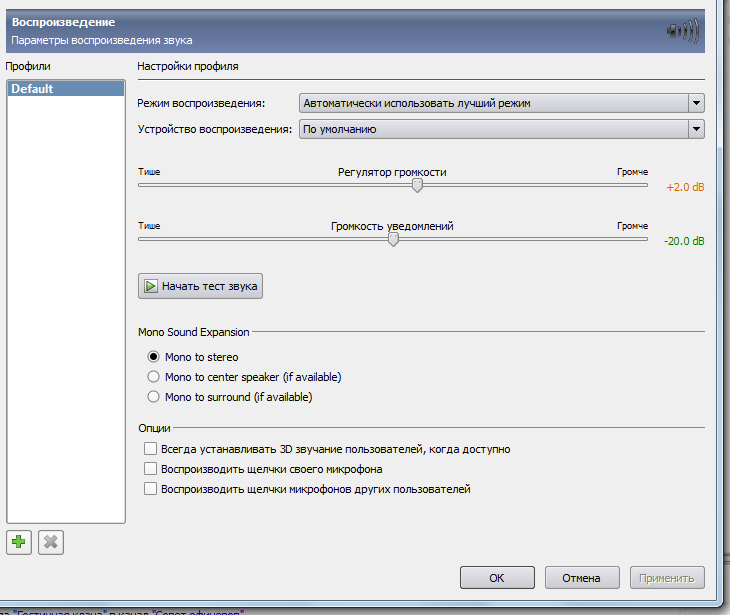The image size is (730, 615).
Task: Click the green plus add profile icon
Action: (19, 542)
